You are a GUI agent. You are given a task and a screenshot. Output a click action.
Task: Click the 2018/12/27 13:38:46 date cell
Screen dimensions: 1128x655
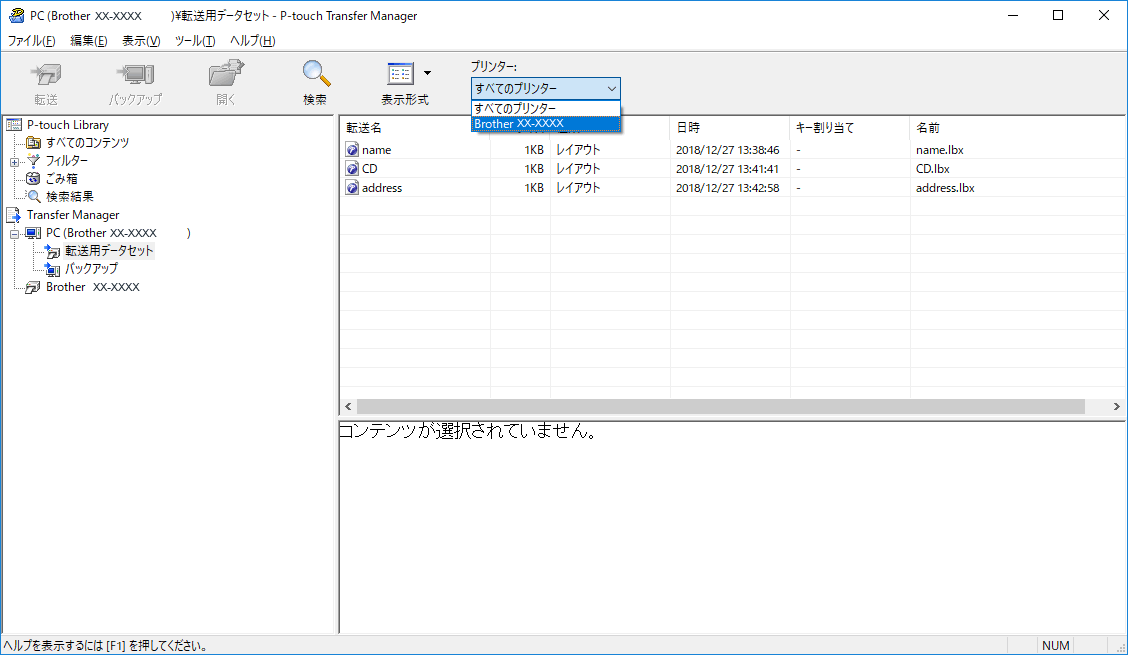[727, 150]
